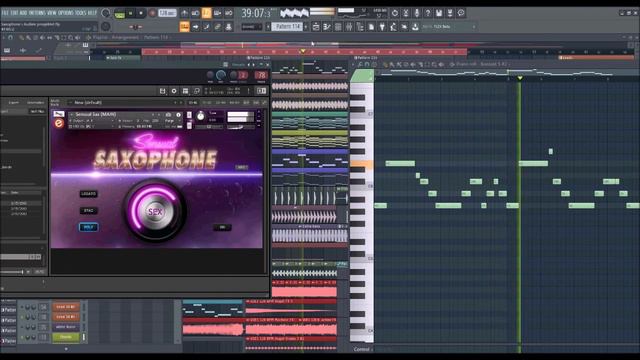Click the arrow left of Pattern 114
The width and height of the screenshot is (640, 360).
click(x=268, y=27)
